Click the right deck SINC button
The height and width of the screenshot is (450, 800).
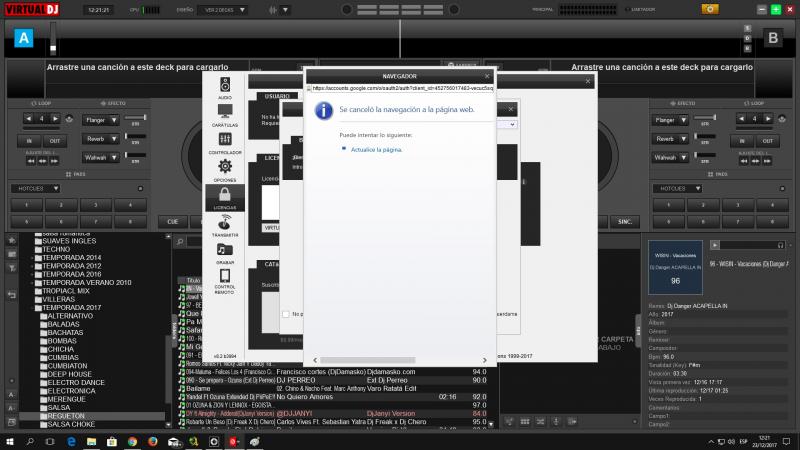point(625,221)
